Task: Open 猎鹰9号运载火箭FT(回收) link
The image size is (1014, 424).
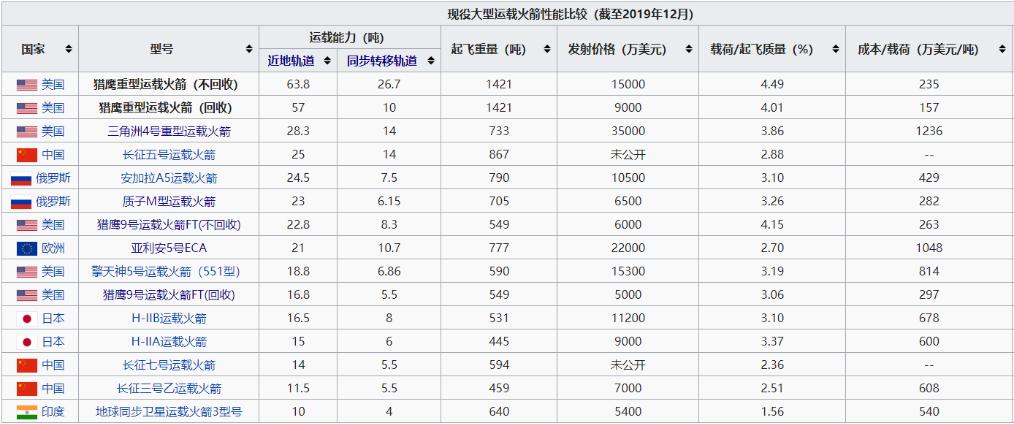Action: 169,295
